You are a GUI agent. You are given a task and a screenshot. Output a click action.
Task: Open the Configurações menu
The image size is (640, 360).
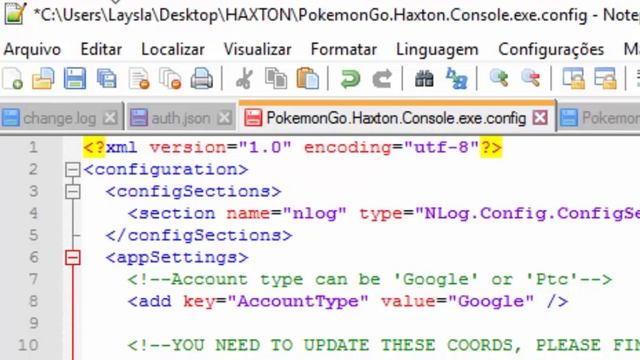pyautogui.click(x=551, y=49)
